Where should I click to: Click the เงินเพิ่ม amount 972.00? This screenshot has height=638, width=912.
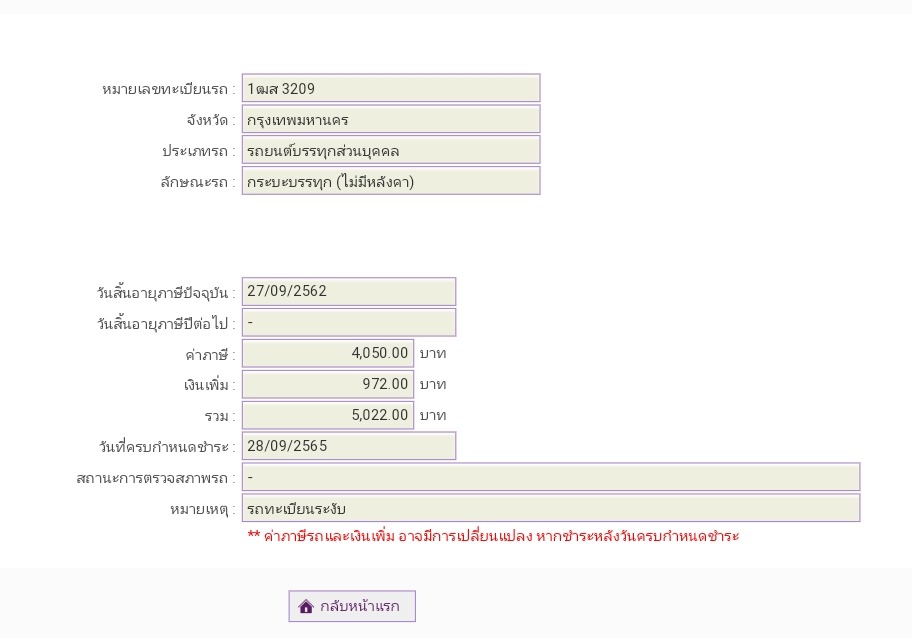point(328,384)
